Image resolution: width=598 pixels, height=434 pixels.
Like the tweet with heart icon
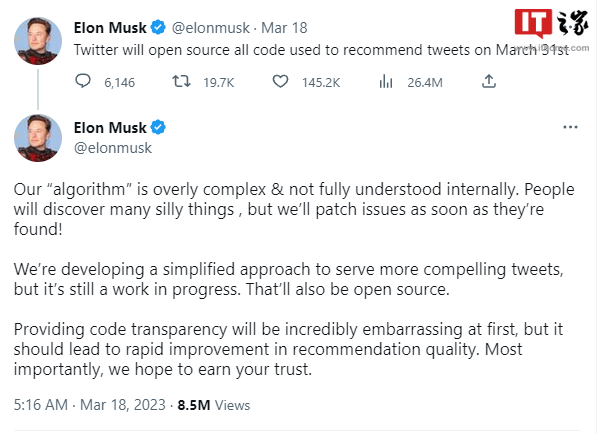[280, 81]
